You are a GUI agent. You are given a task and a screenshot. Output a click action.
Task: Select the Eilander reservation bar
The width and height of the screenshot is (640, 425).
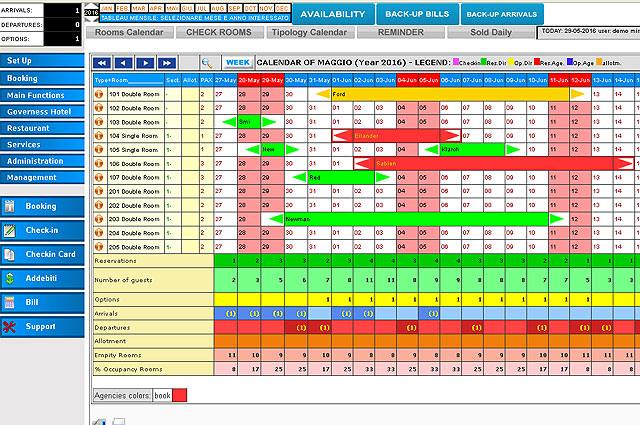[x=396, y=136]
